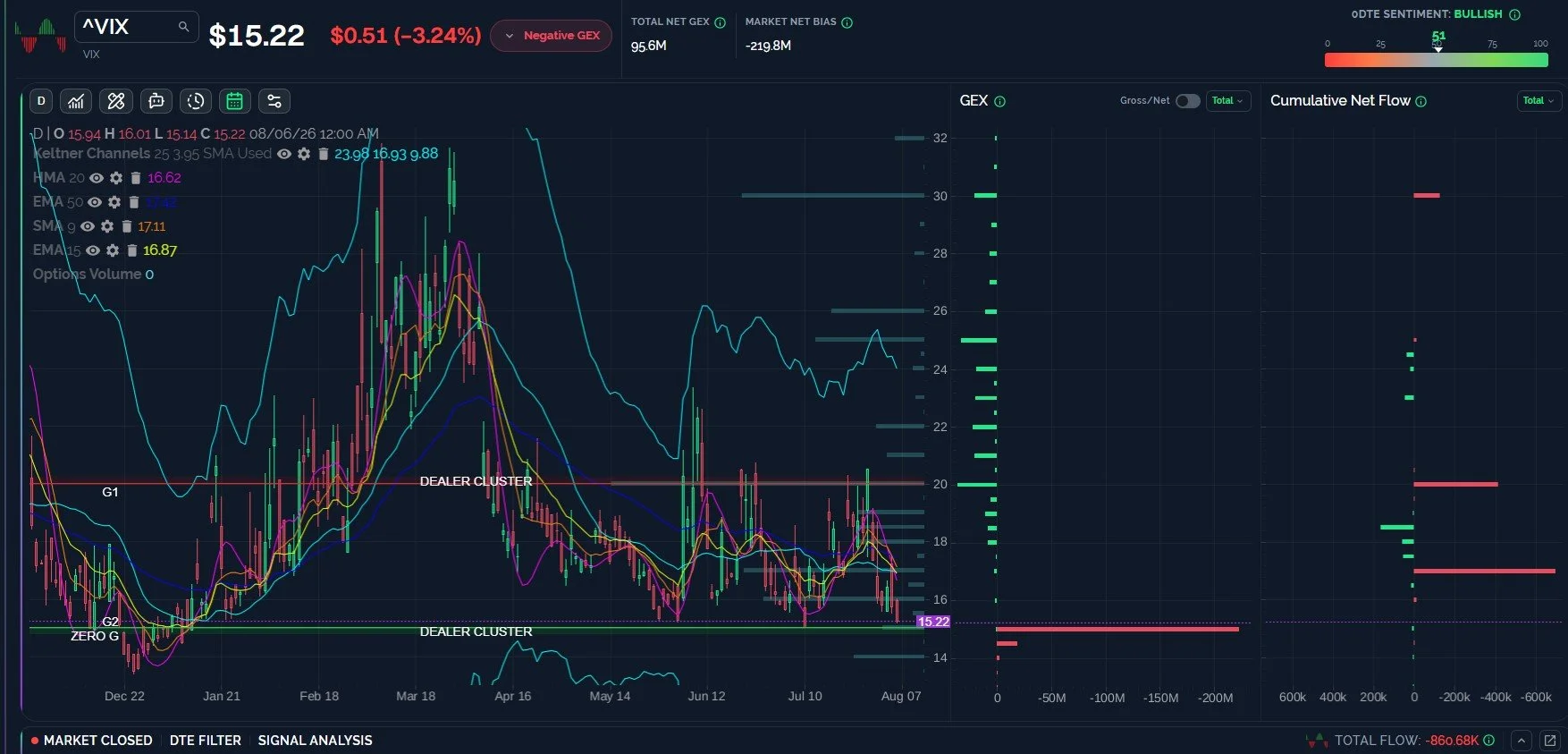Click the sentiment gauge pointer at 51
1568x754 pixels.
coord(1438,48)
